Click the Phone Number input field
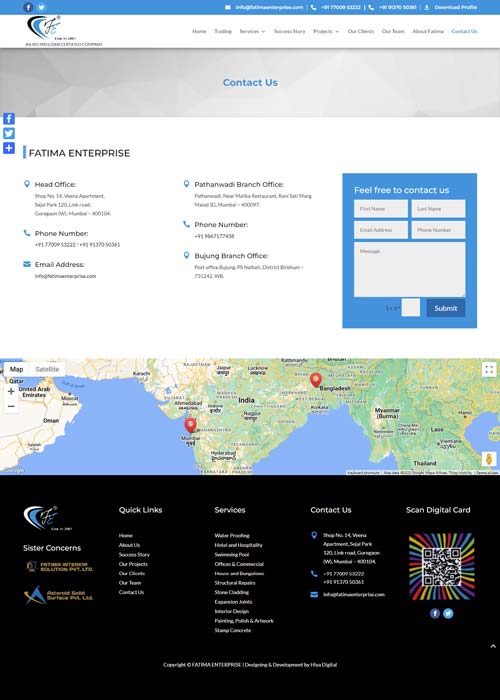The image size is (500, 700). (x=438, y=230)
